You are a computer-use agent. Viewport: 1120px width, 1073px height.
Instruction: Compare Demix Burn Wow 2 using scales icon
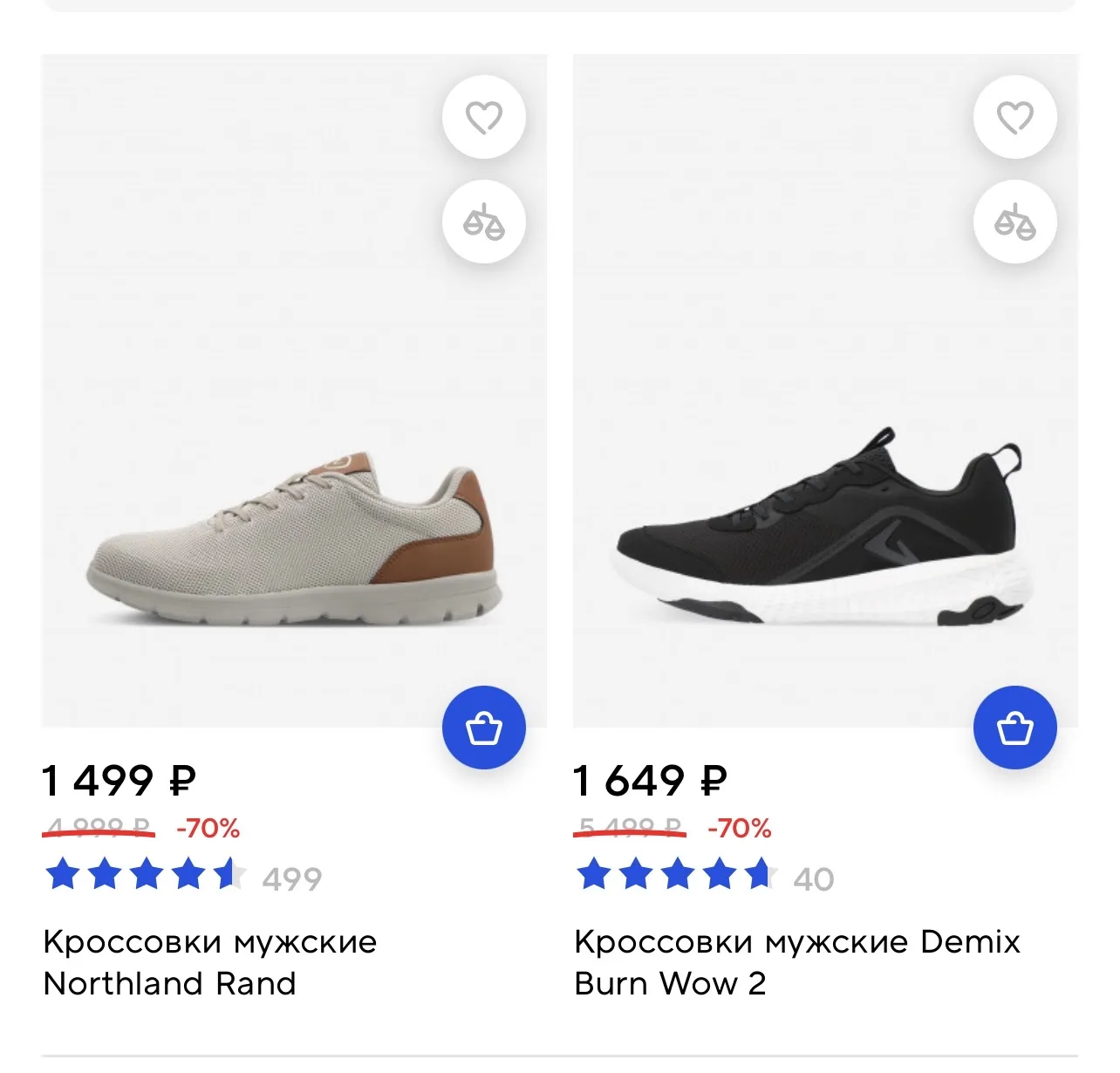point(1015,222)
